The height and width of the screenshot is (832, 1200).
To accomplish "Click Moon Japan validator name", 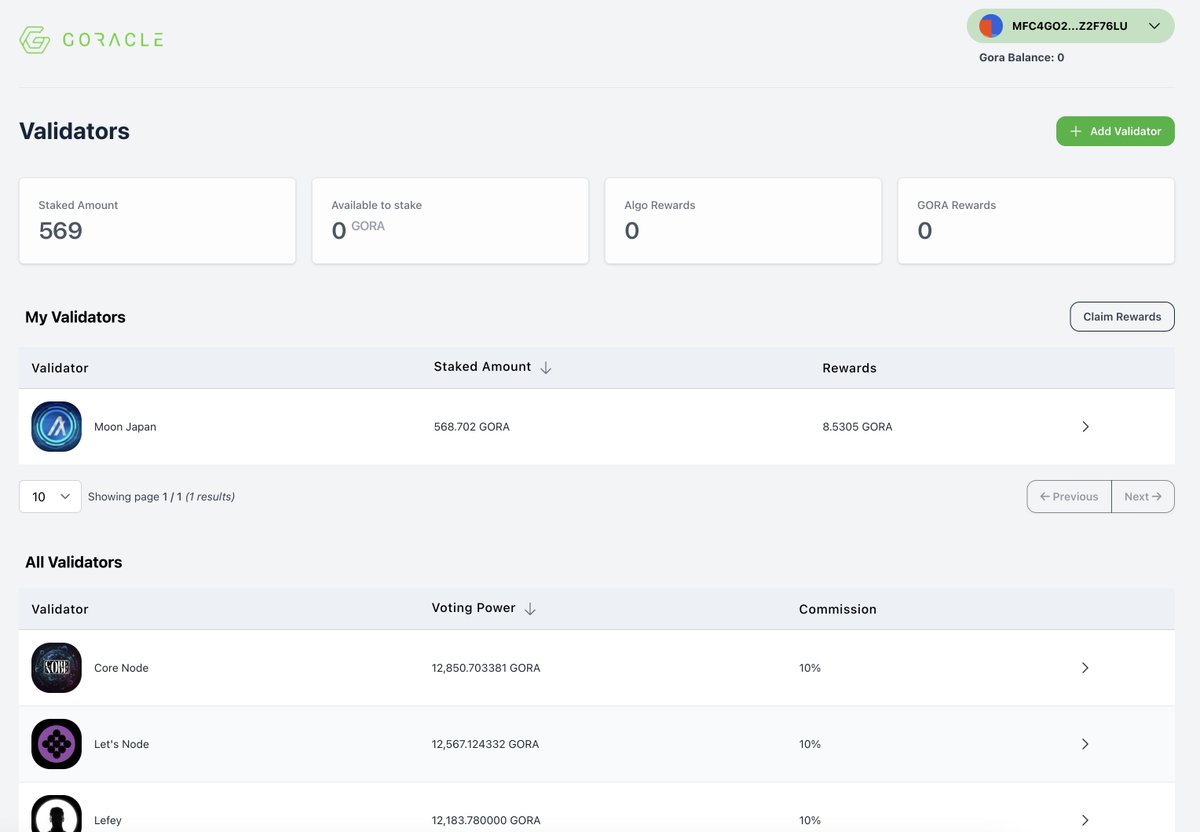I will coord(125,427).
